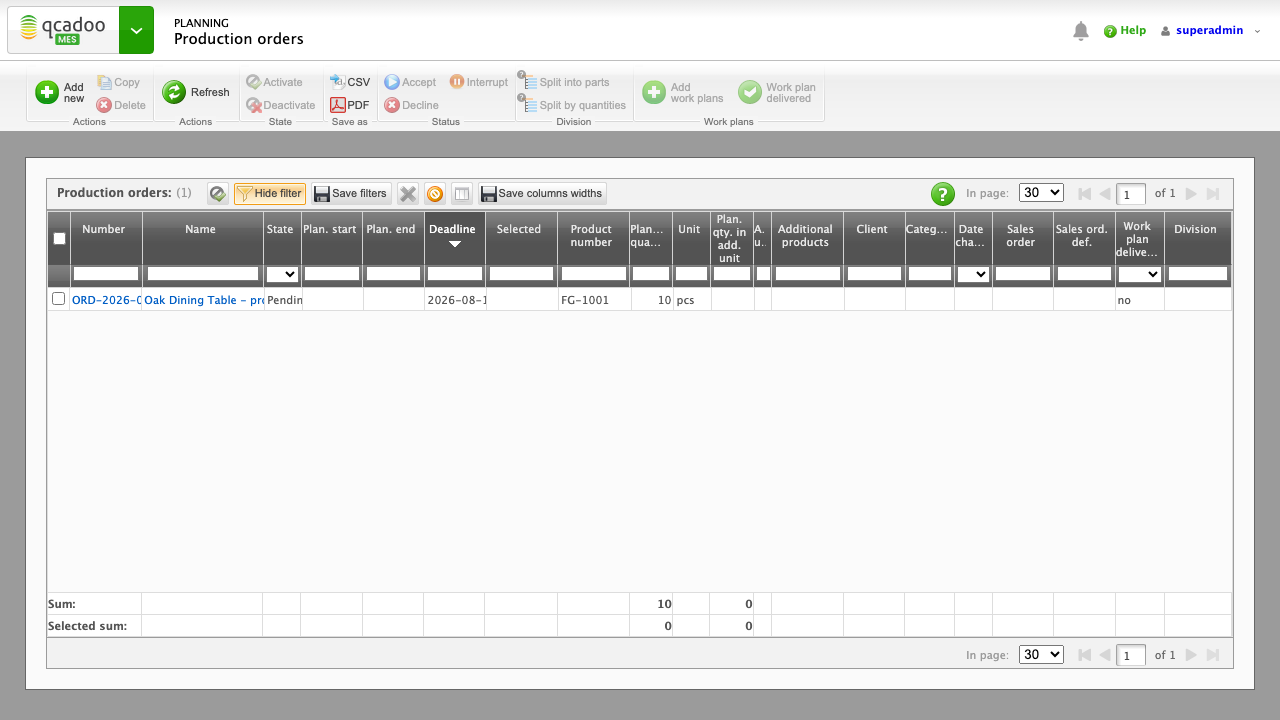Click the 2026-08-1 deadline cell
1280x720 pixels.
tap(455, 300)
